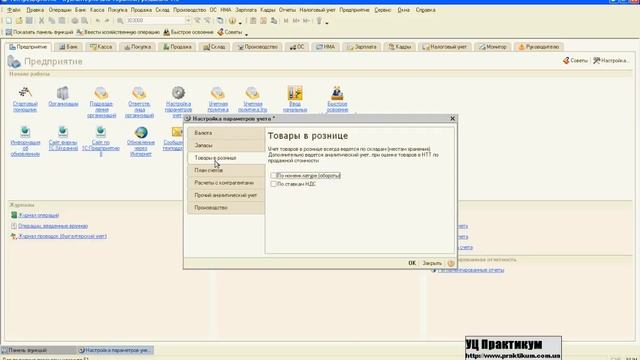Screen dimensions: 640x360
Task: Open the Ввод начальных остатков icon
Action: click(295, 93)
